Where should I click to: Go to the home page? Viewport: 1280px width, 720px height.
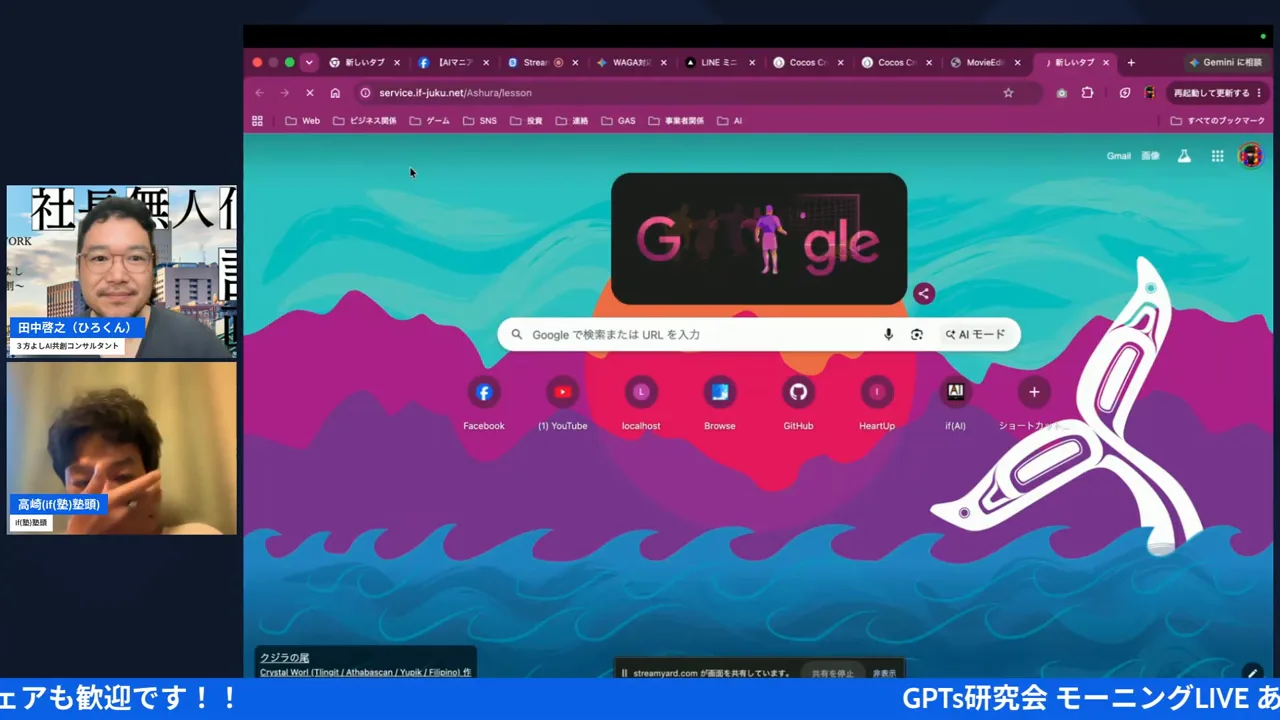pos(335,93)
